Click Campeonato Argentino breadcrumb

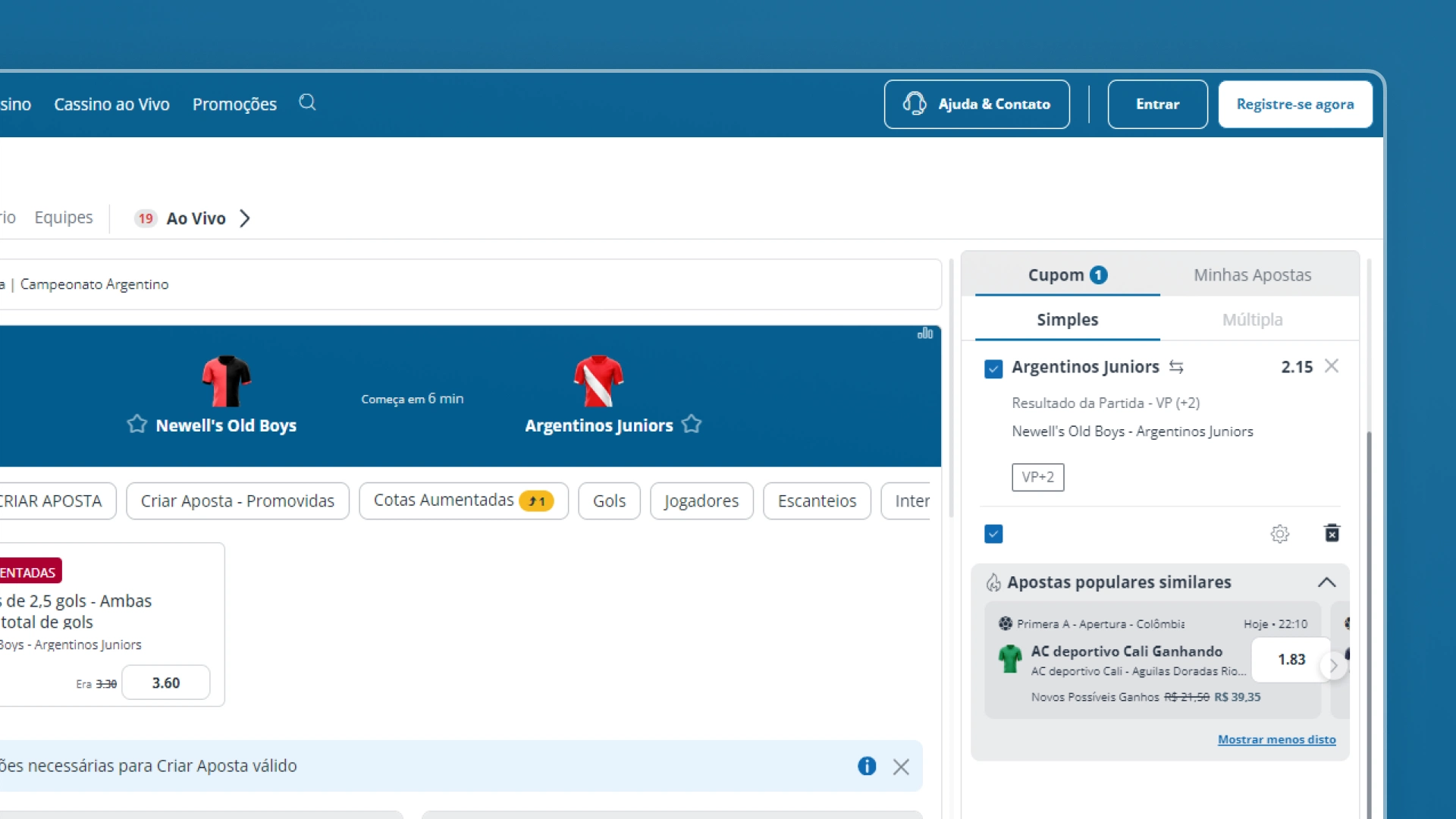(94, 284)
